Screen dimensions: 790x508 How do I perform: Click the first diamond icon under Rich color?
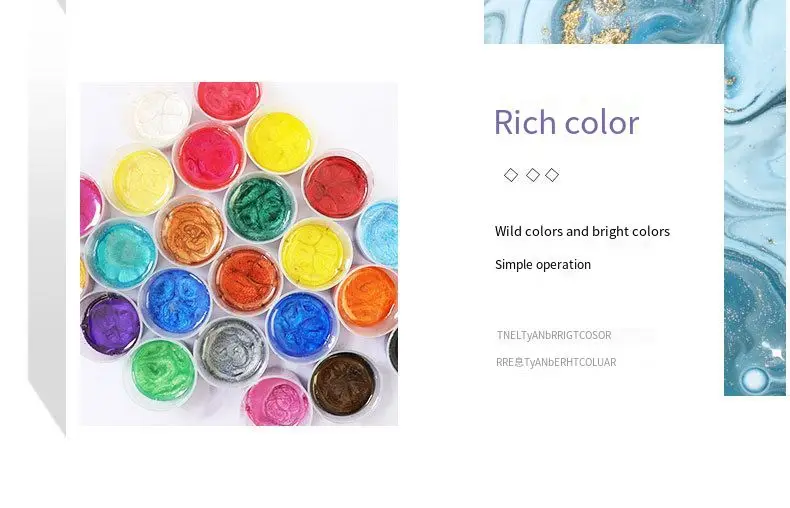tap(510, 175)
